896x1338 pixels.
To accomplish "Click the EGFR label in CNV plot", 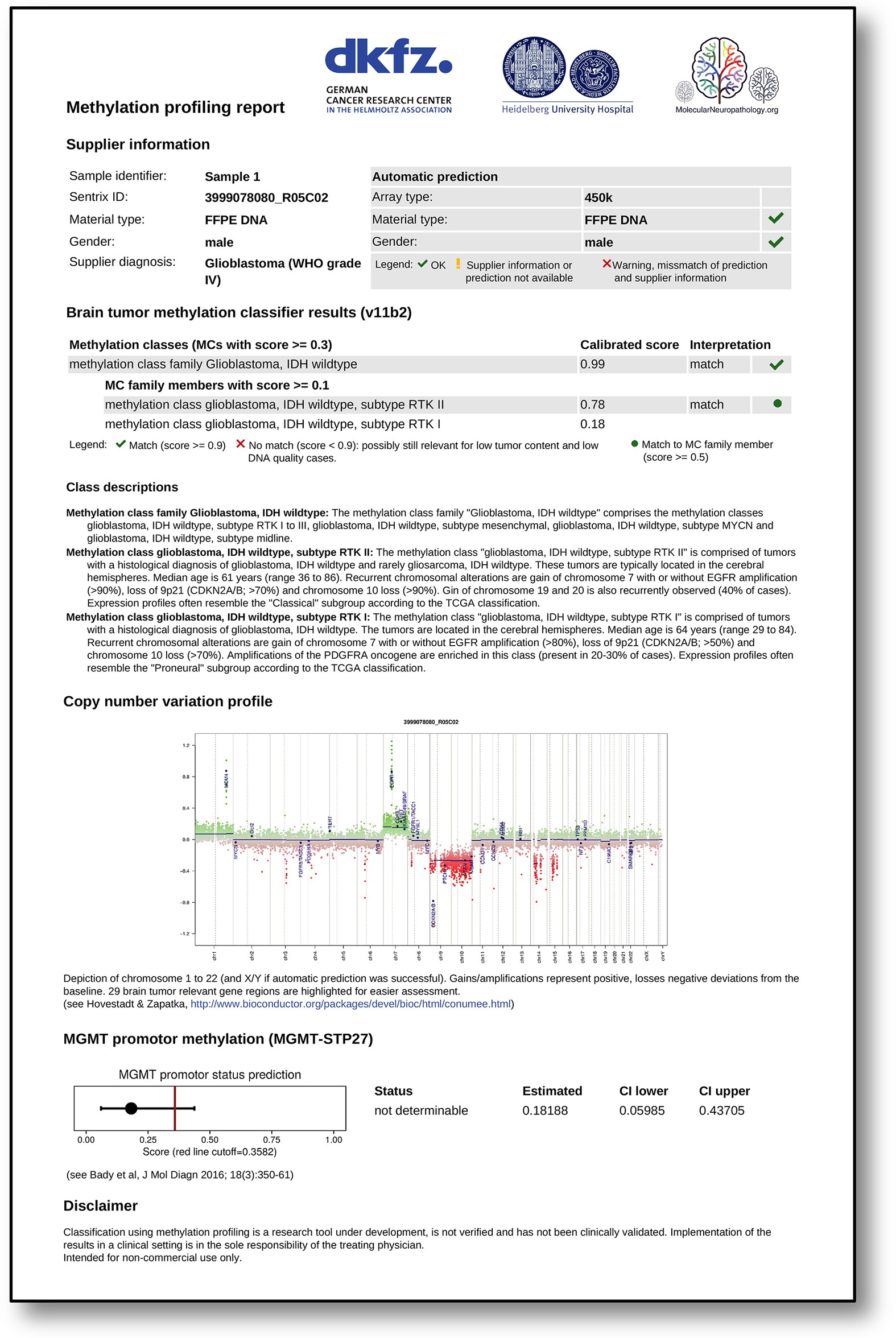I will (391, 782).
